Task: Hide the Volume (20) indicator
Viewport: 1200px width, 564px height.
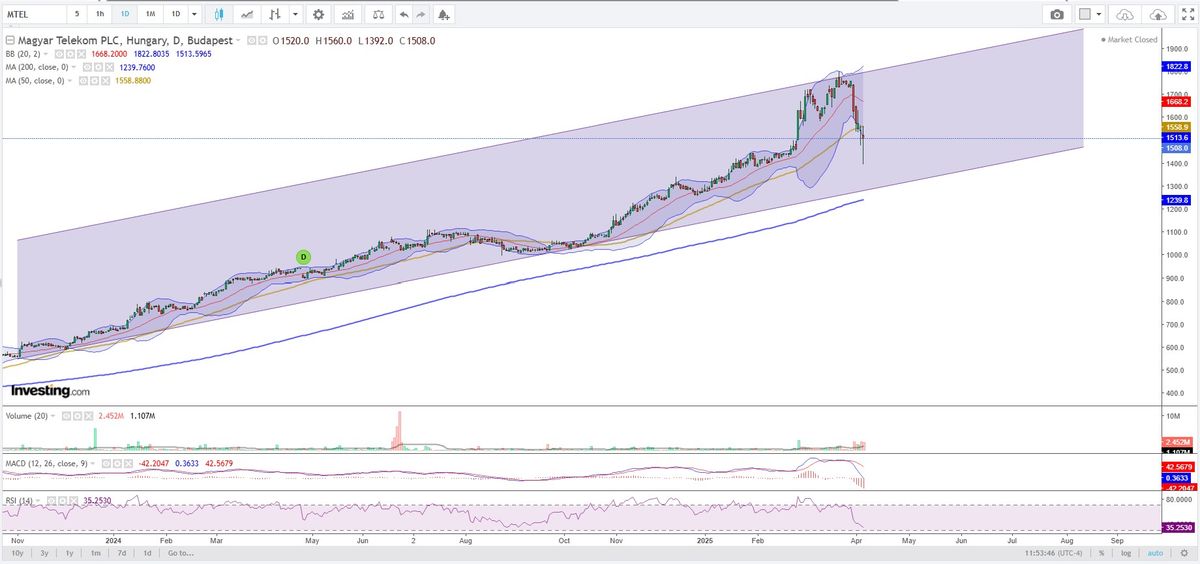Action: pyautogui.click(x=66, y=416)
